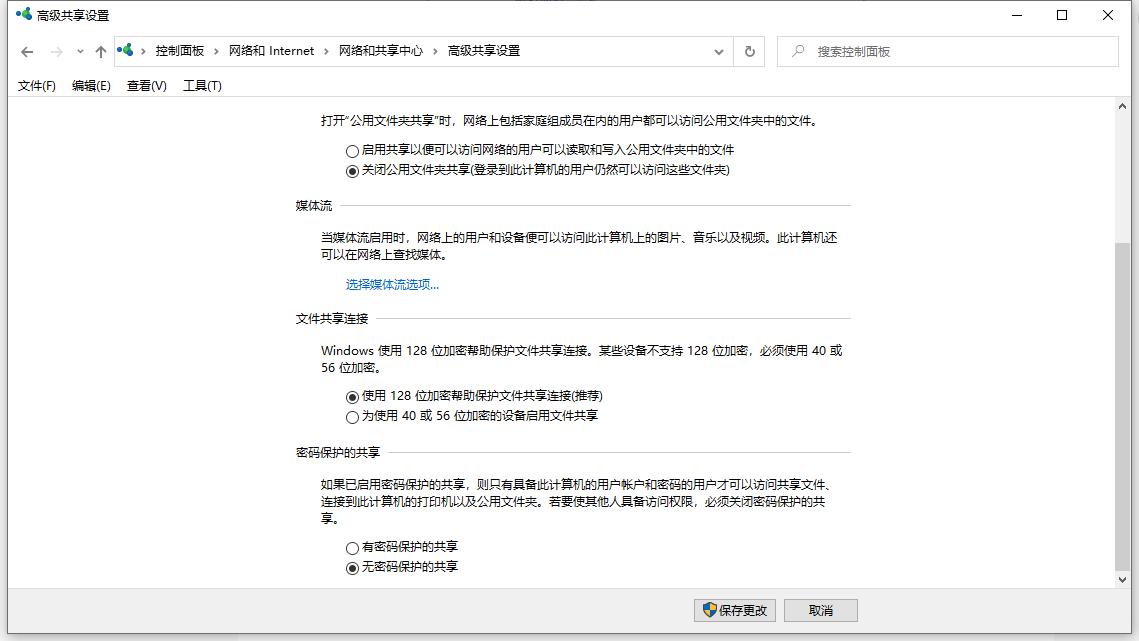This screenshot has height=641, width=1139.
Task: Enable 使用 128 位加密帮助保护文件共享连接
Action: [350, 396]
